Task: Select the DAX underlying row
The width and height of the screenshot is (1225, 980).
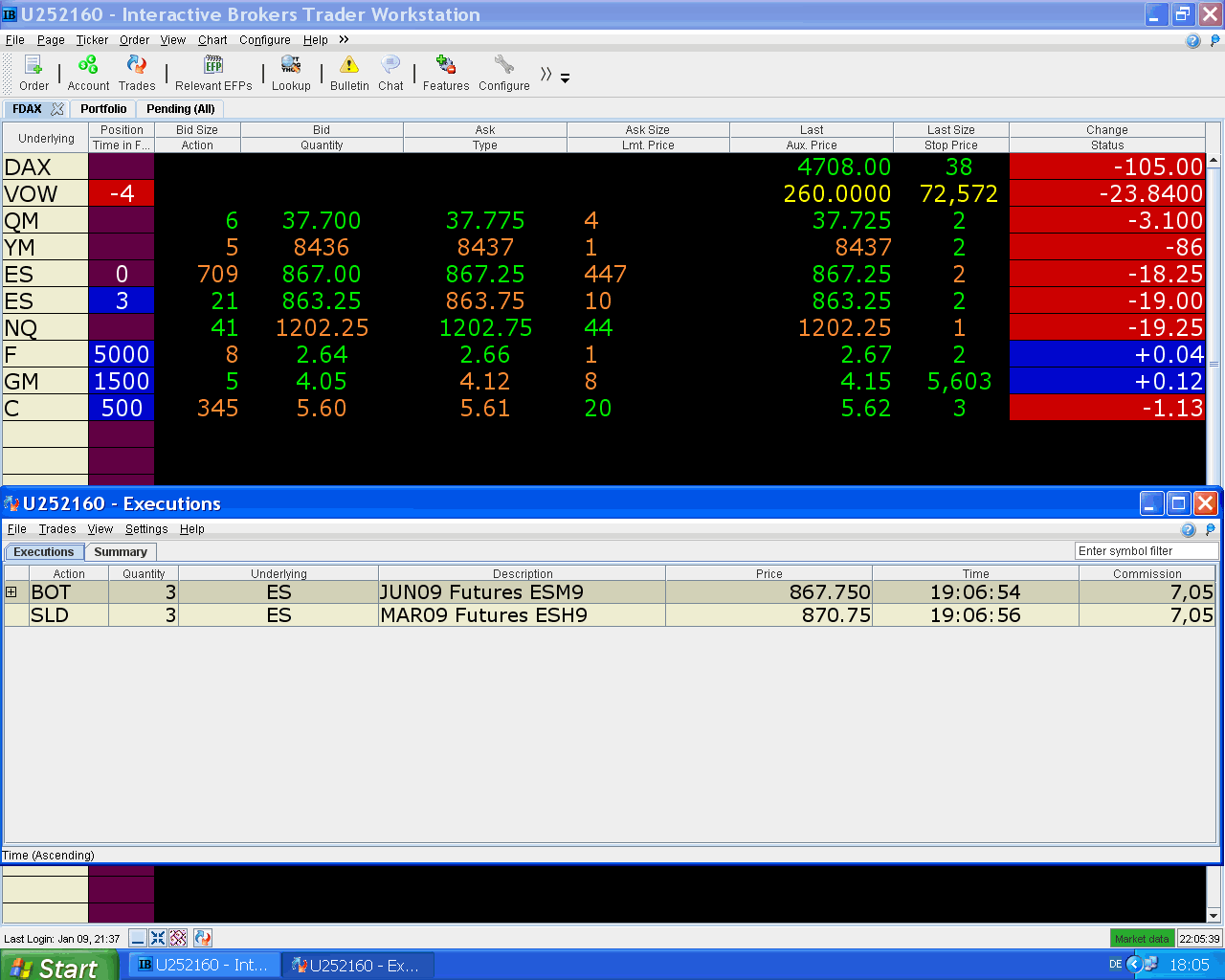Action: pyautogui.click(x=45, y=167)
